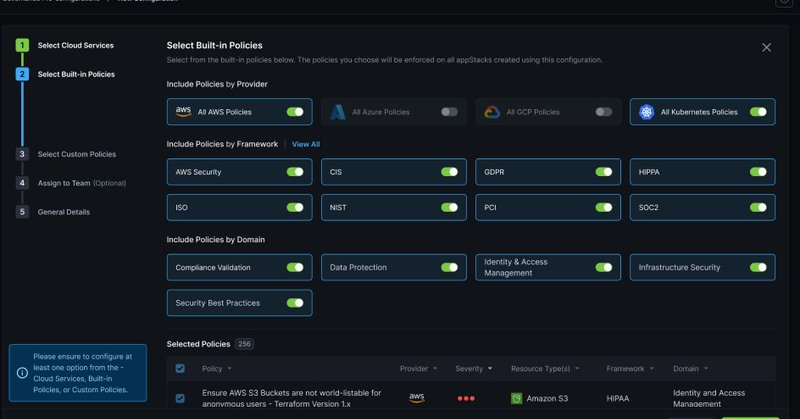Uncheck the select-all policies header checkbox
Image resolution: width=800 pixels, height=419 pixels.
[180, 368]
